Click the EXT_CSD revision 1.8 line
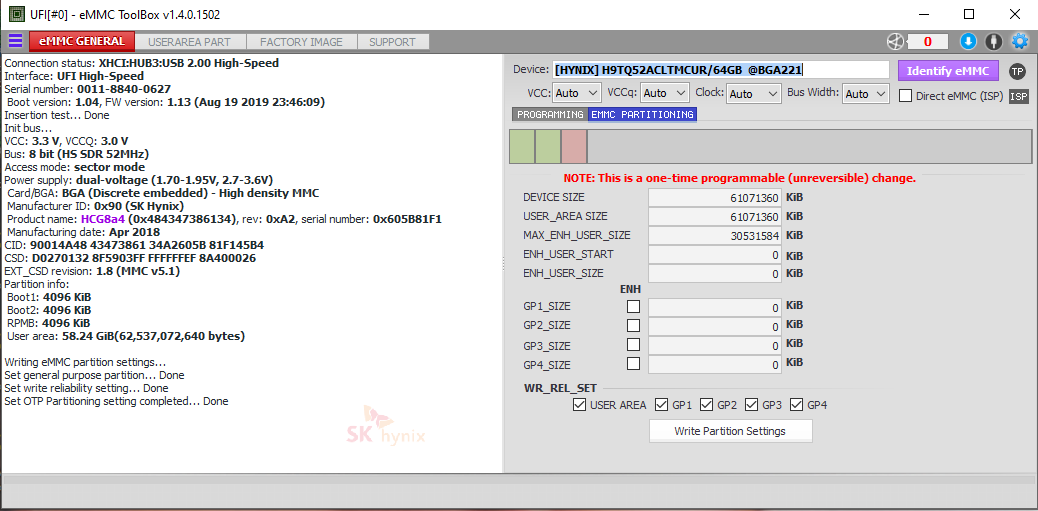The height and width of the screenshot is (511, 1038). point(91,271)
